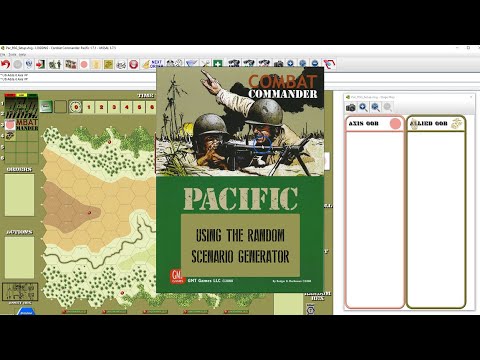Image resolution: width=480 pixels, height=360 pixels.
Task: Click the red line-of-sight thread icon
Action: pyautogui.click(x=329, y=64)
